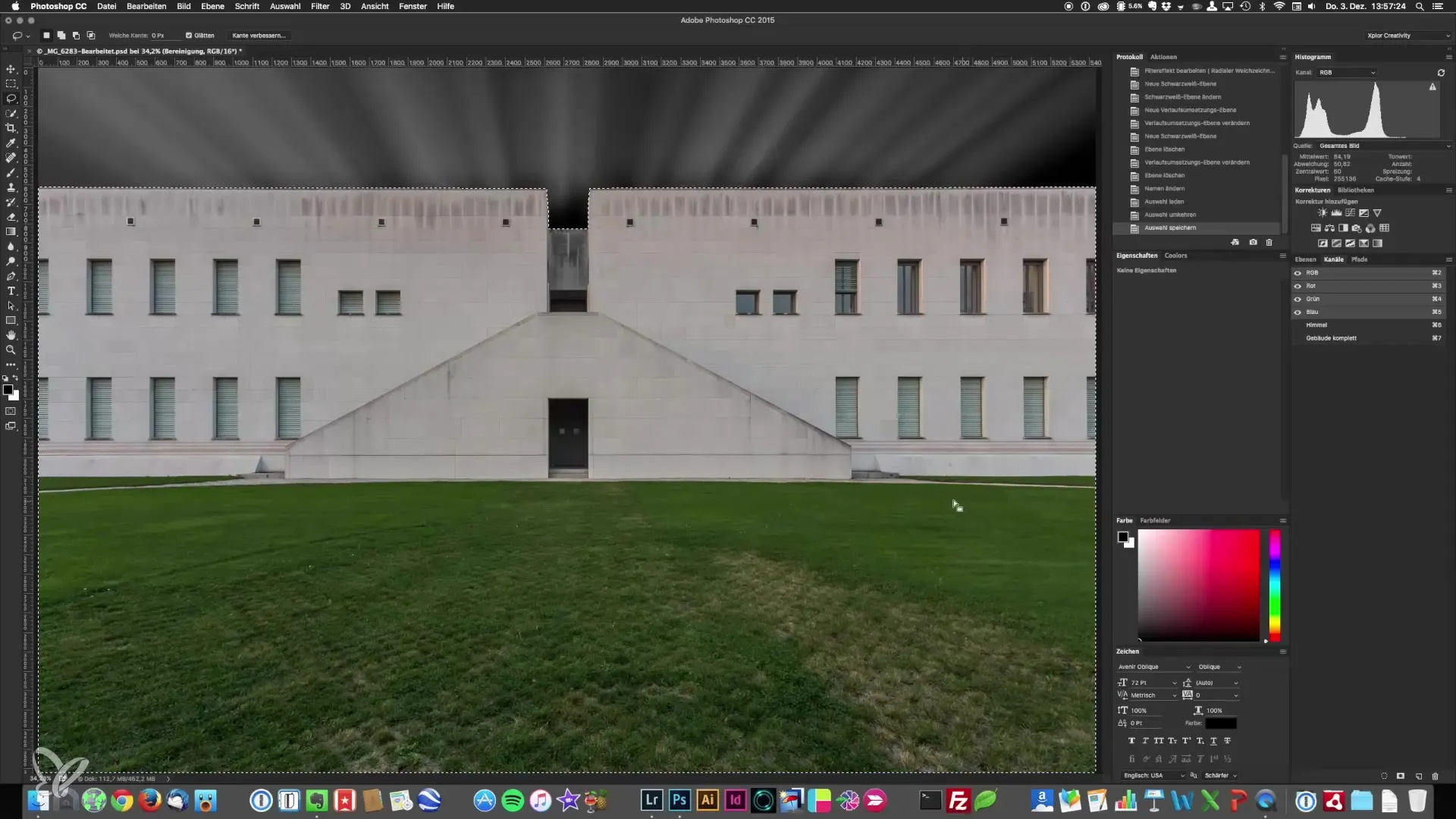Click the Zeichen text color swatch
The image size is (1456, 819).
1221,723
